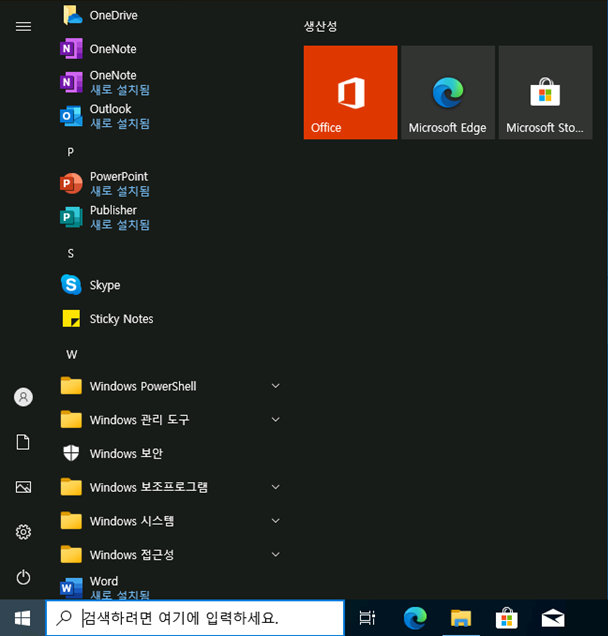This screenshot has height=636, width=608.
Task: Launch Publisher from the app list
Action: click(170, 217)
